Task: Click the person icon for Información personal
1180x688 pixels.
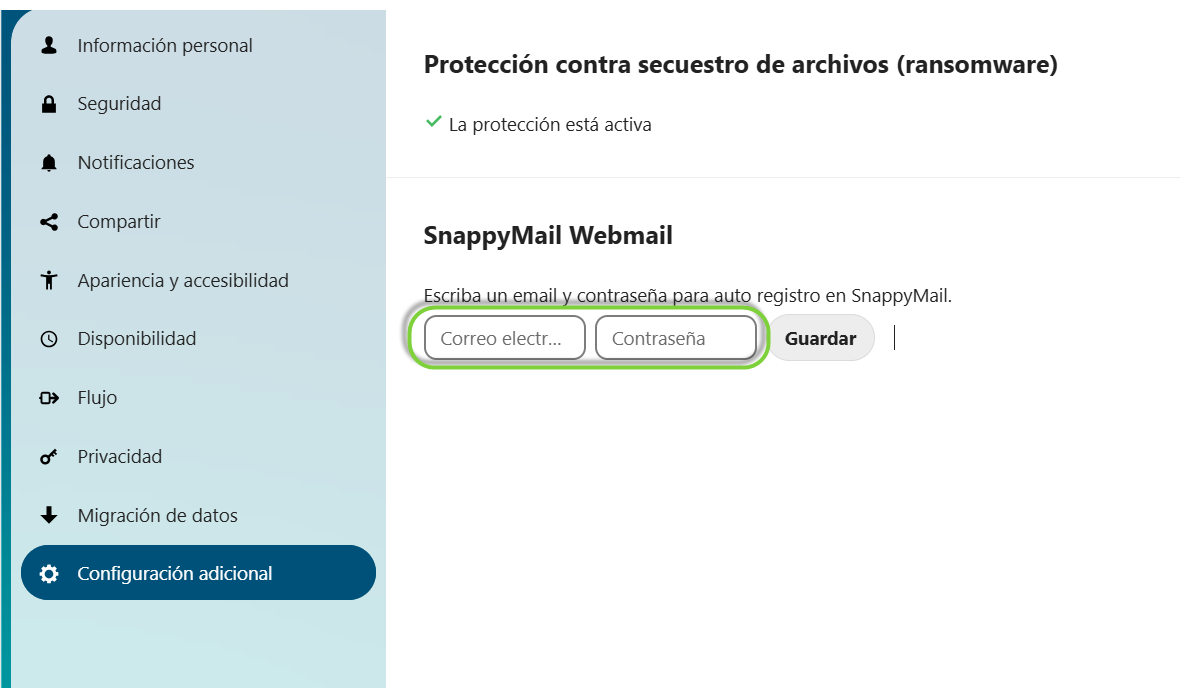Action: [x=49, y=46]
